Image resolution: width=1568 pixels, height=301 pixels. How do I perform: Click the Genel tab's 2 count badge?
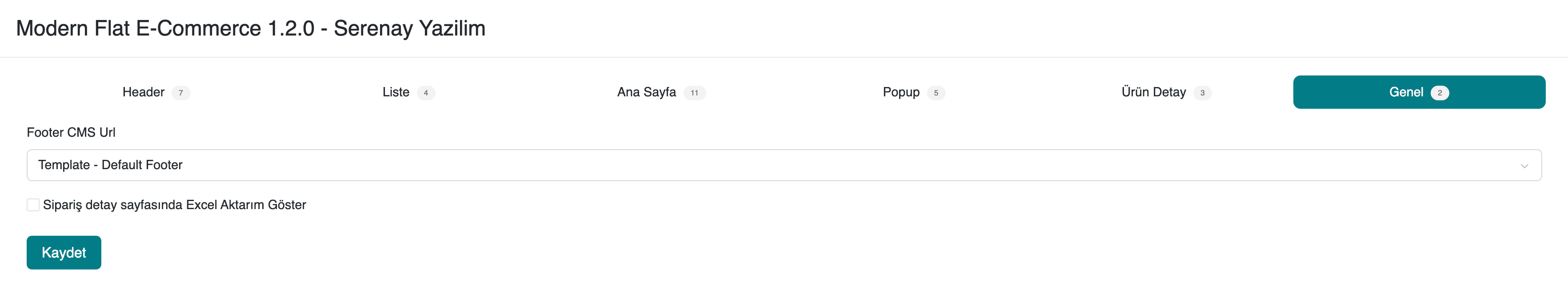click(1440, 93)
